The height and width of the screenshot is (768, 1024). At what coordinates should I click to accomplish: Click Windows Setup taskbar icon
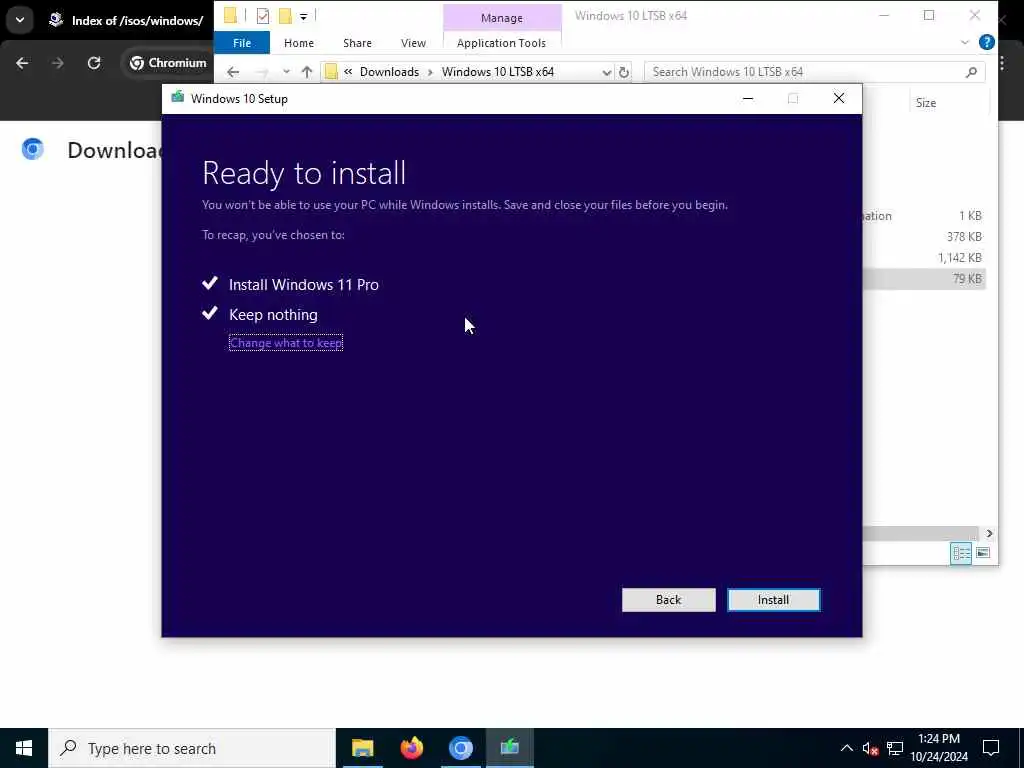[509, 748]
